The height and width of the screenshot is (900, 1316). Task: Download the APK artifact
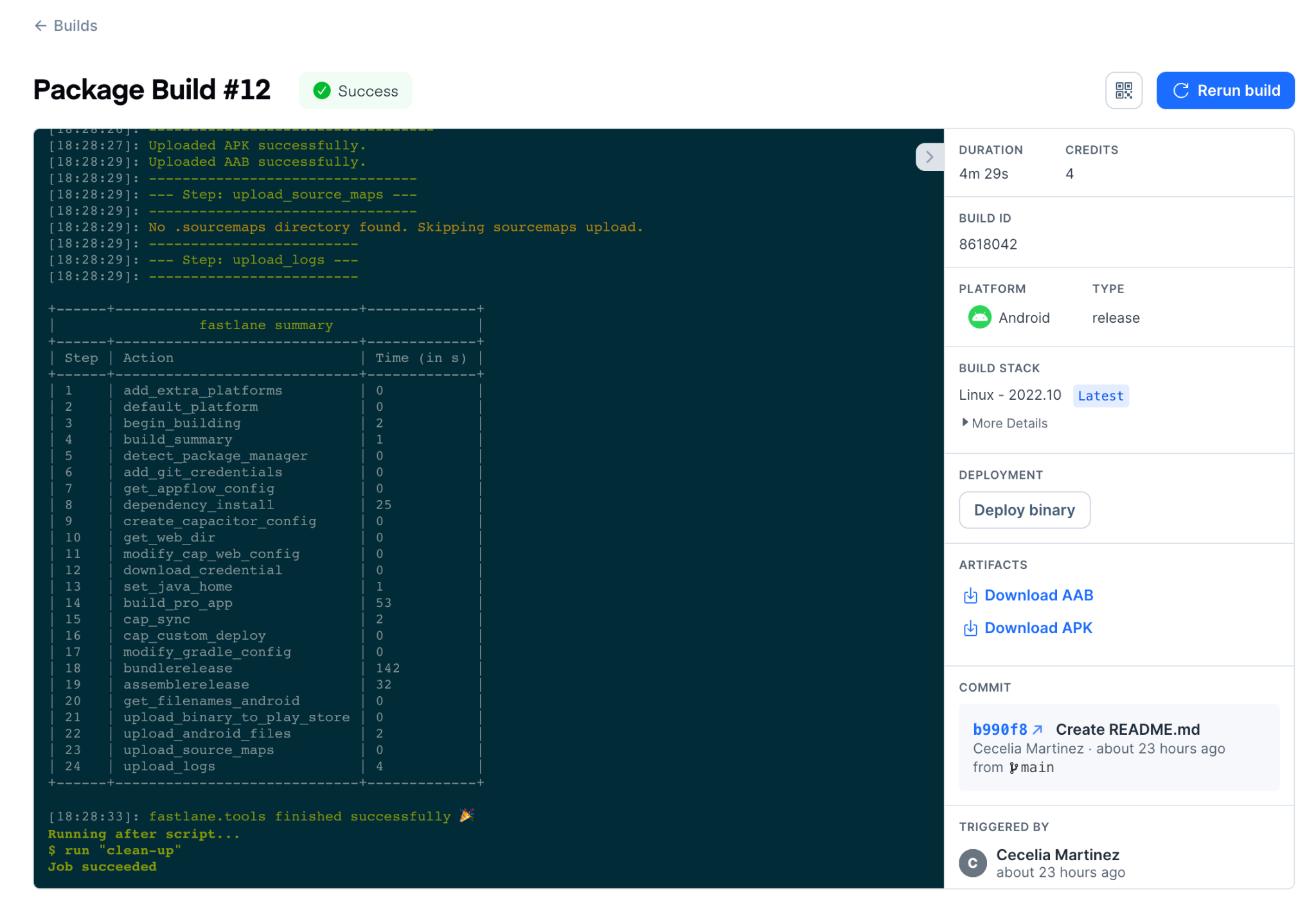pyautogui.click(x=1038, y=628)
